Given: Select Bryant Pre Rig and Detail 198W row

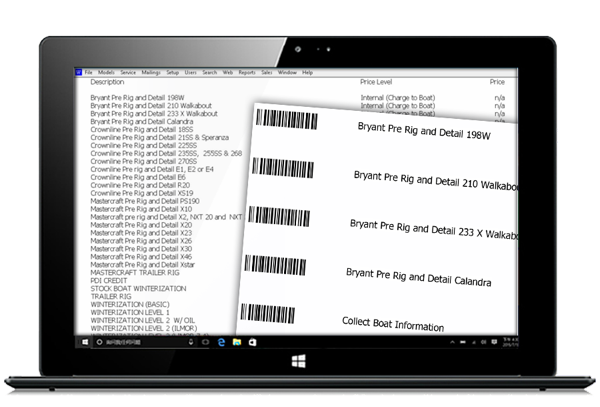Looking at the screenshot, I should pyautogui.click(x=137, y=98).
